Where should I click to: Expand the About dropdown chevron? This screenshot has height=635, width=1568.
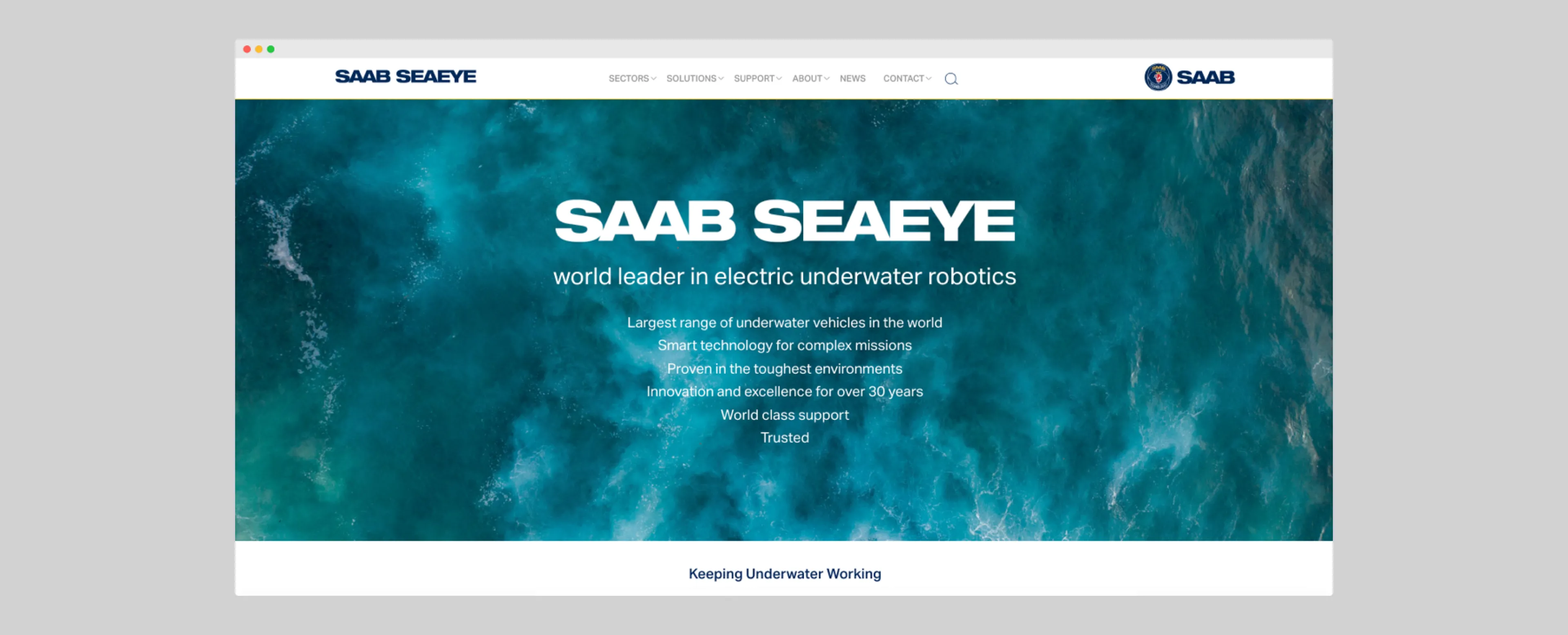(x=826, y=78)
